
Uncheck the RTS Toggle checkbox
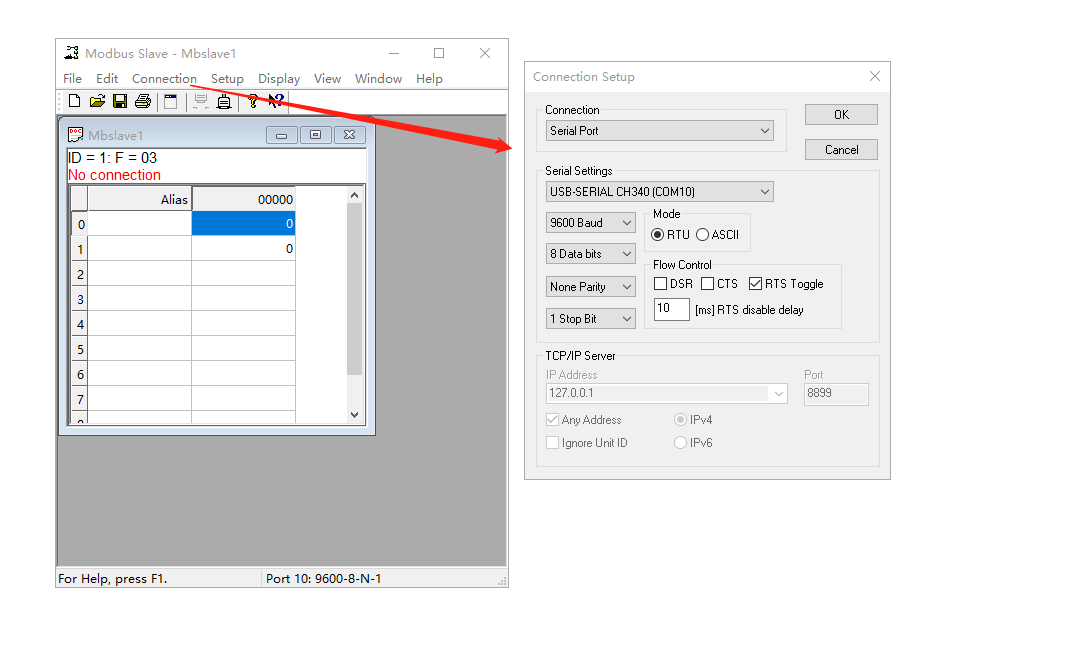point(755,284)
